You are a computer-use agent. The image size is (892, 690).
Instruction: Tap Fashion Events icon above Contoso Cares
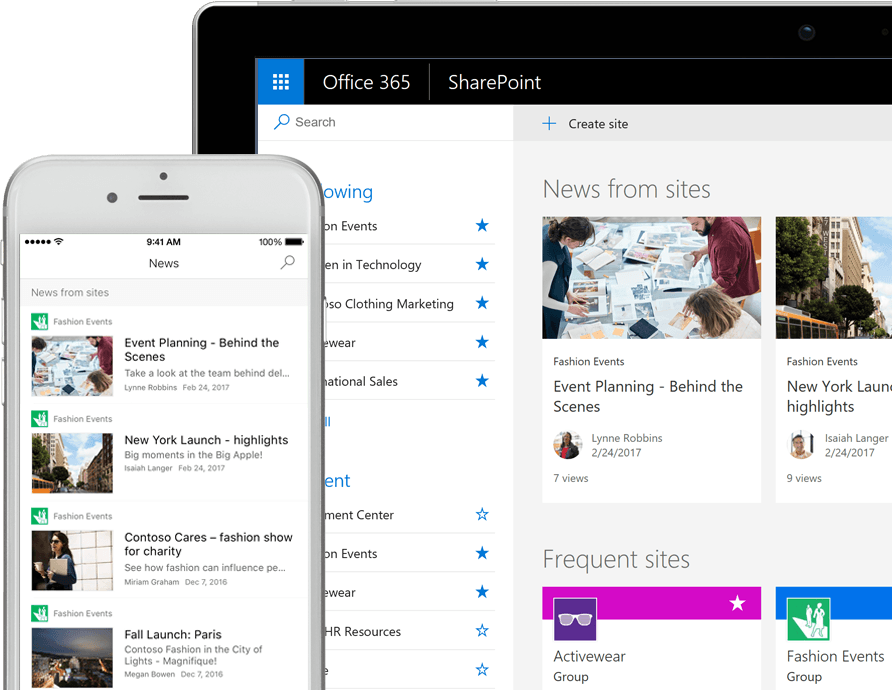pos(39,516)
